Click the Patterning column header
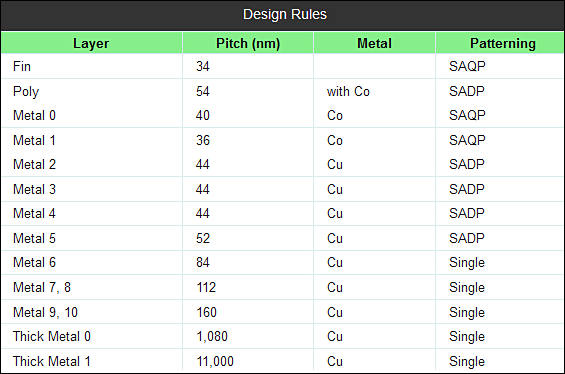 tap(502, 43)
